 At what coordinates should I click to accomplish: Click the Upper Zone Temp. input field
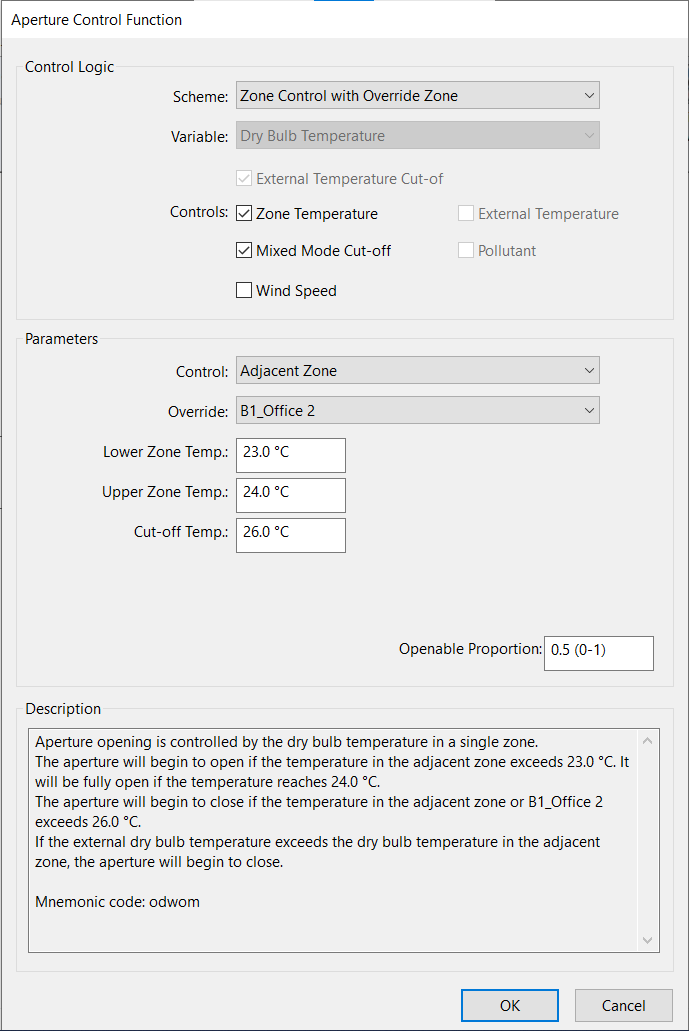click(291, 495)
